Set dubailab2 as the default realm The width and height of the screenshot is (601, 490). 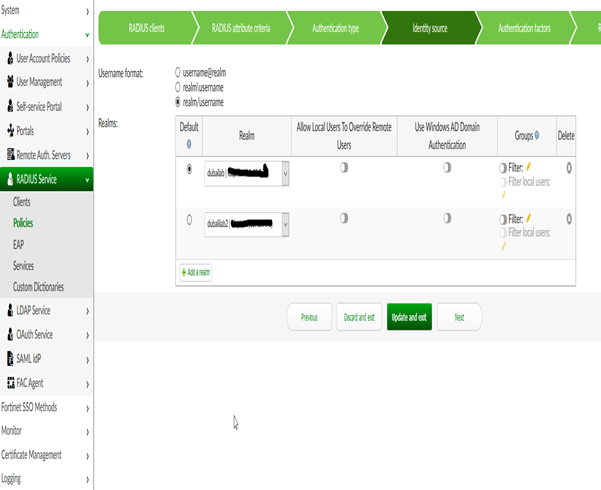point(190,219)
